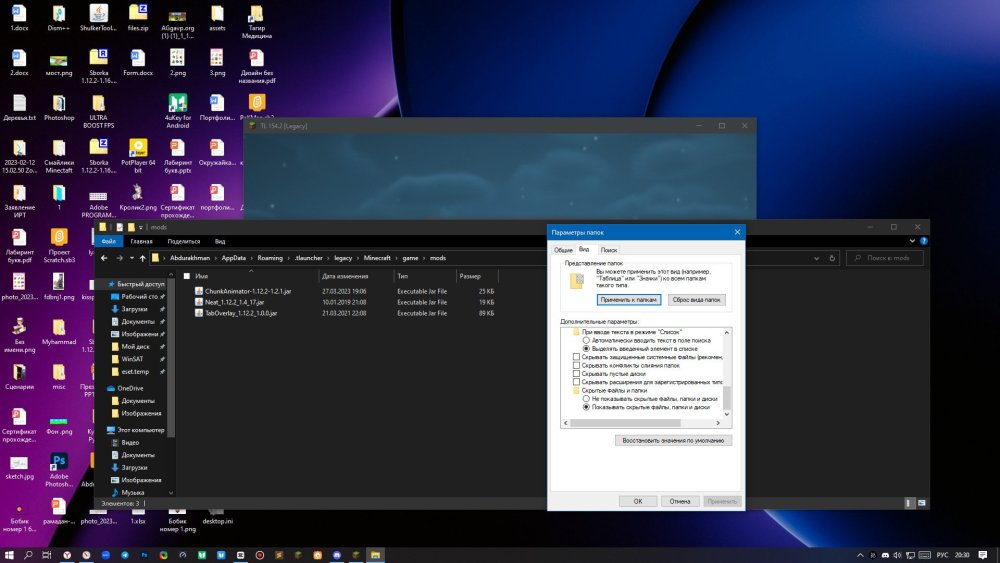Tick the select-all checkbox in file header
This screenshot has height=563, width=1000.
[x=187, y=276]
